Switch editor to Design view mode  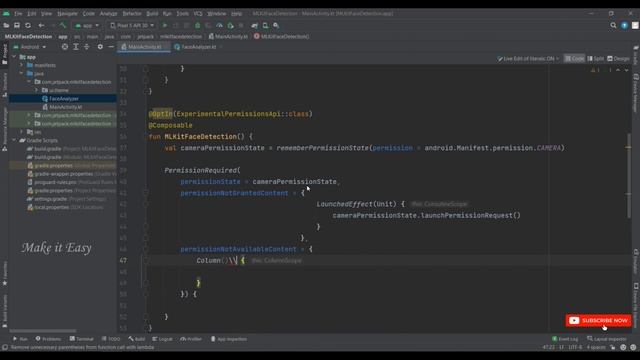(x=618, y=59)
